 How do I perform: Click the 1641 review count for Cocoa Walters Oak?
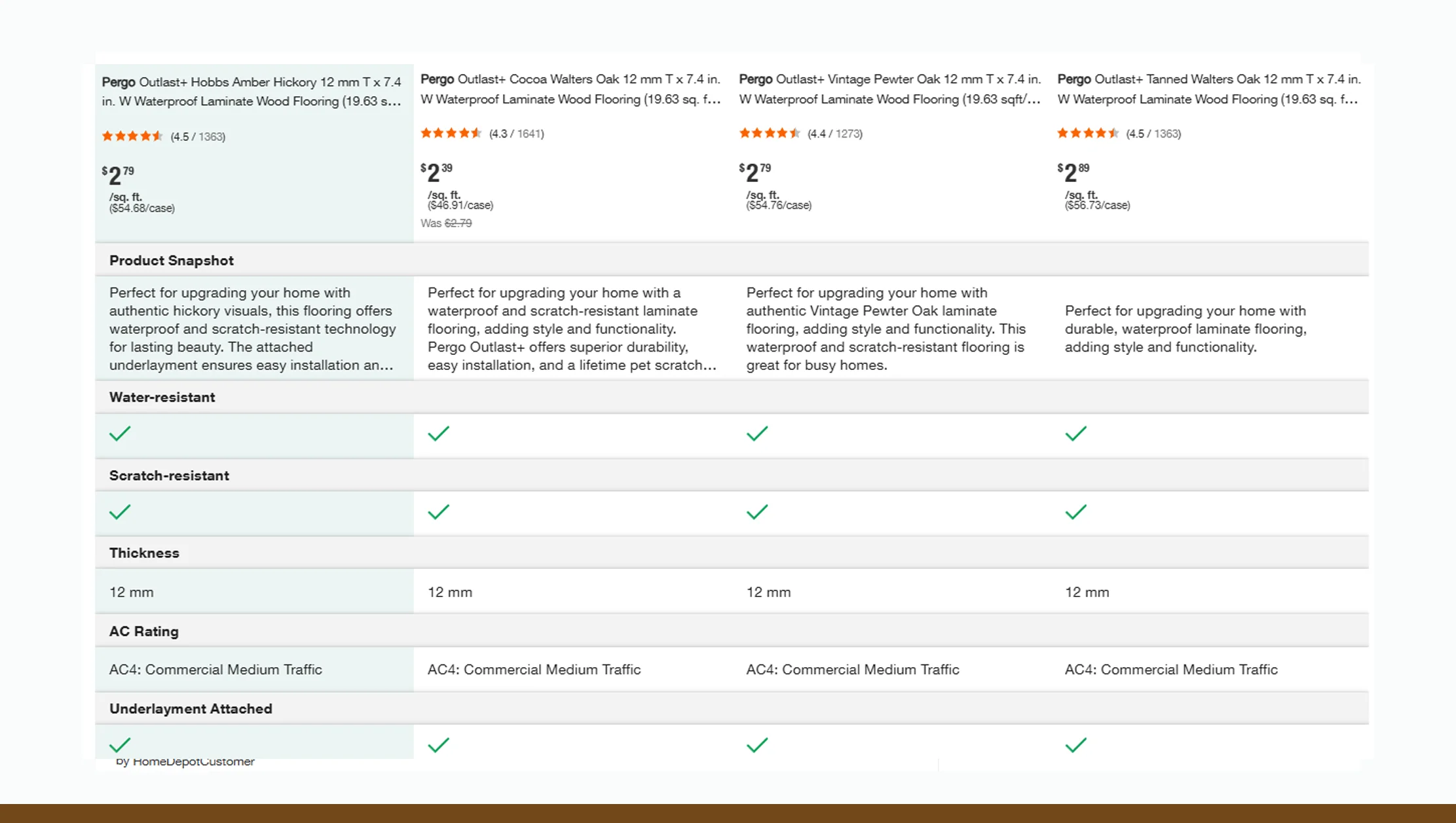529,133
